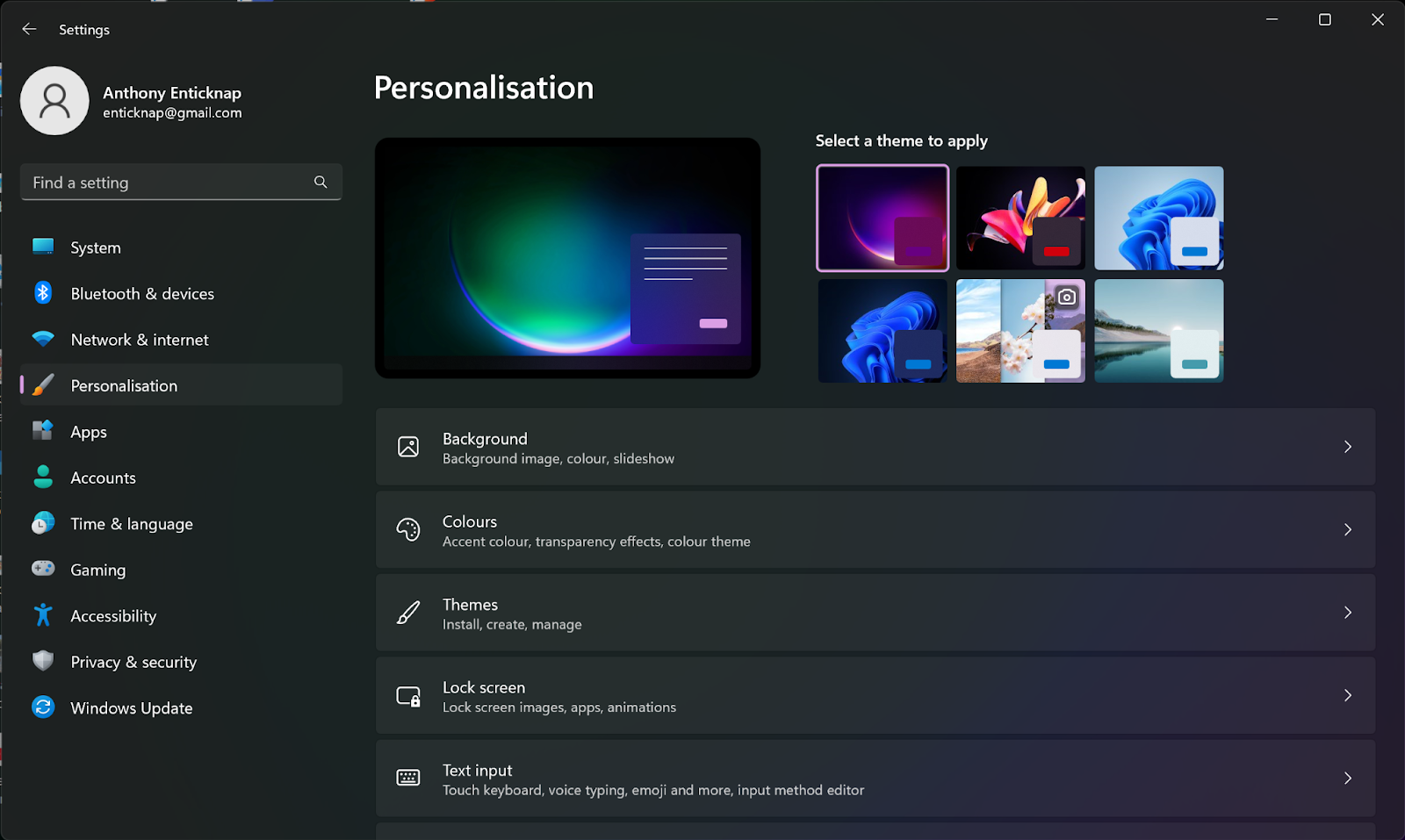Click the Windows Update sync icon
The width and height of the screenshot is (1405, 840).
[43, 707]
